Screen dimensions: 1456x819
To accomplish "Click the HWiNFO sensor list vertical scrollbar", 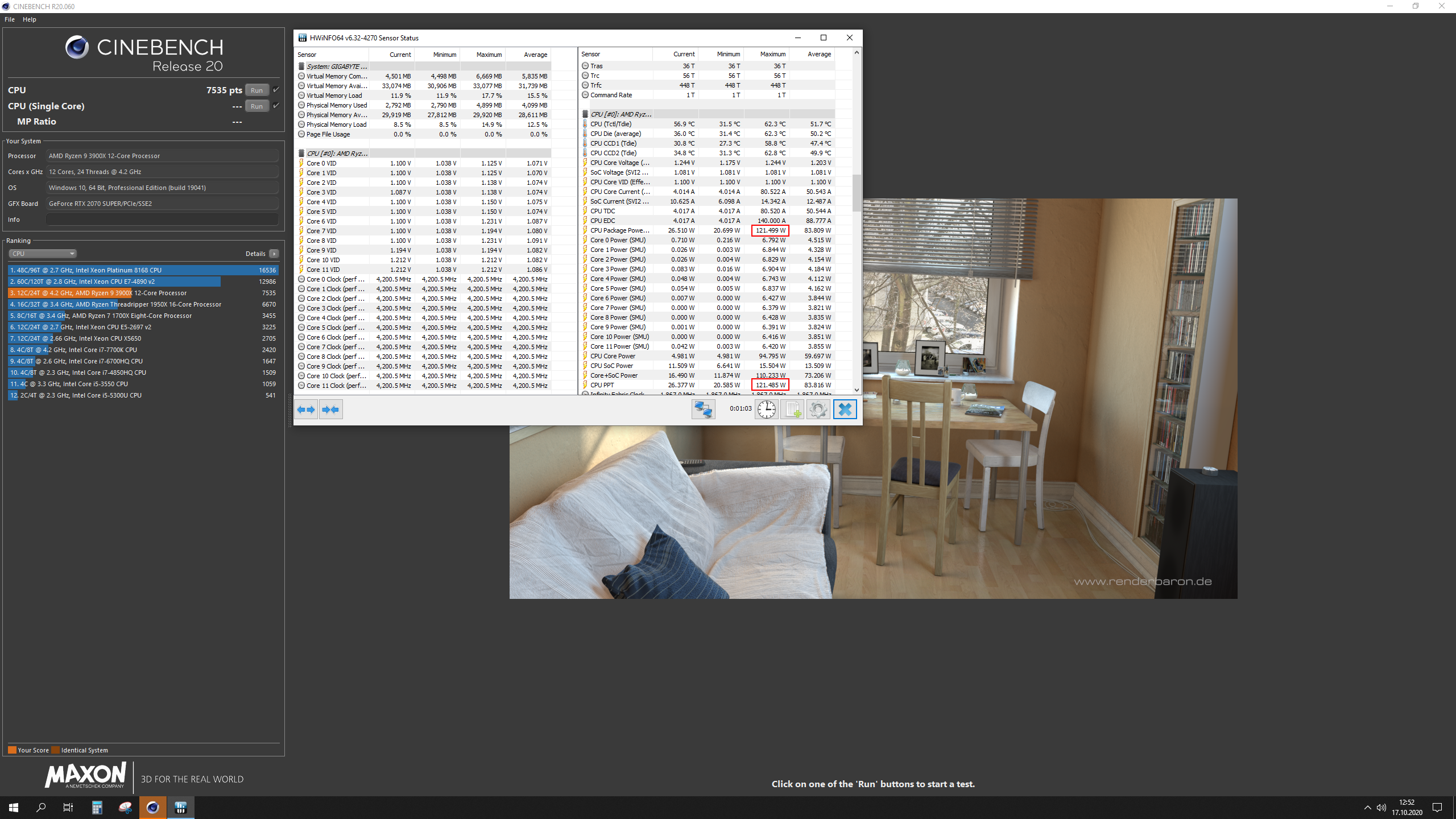I will 857,193.
